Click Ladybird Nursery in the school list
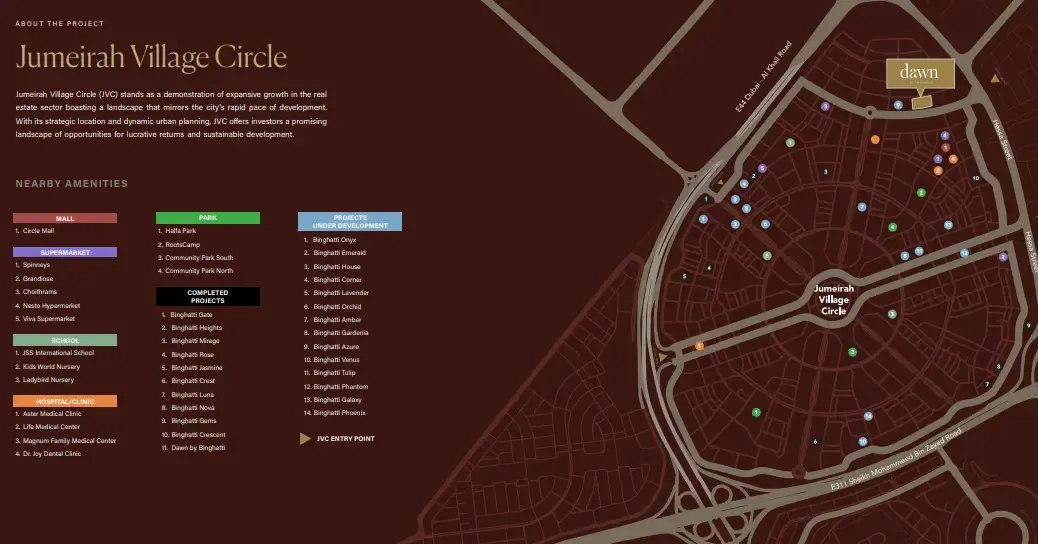This screenshot has width=1038, height=544. coord(44,380)
